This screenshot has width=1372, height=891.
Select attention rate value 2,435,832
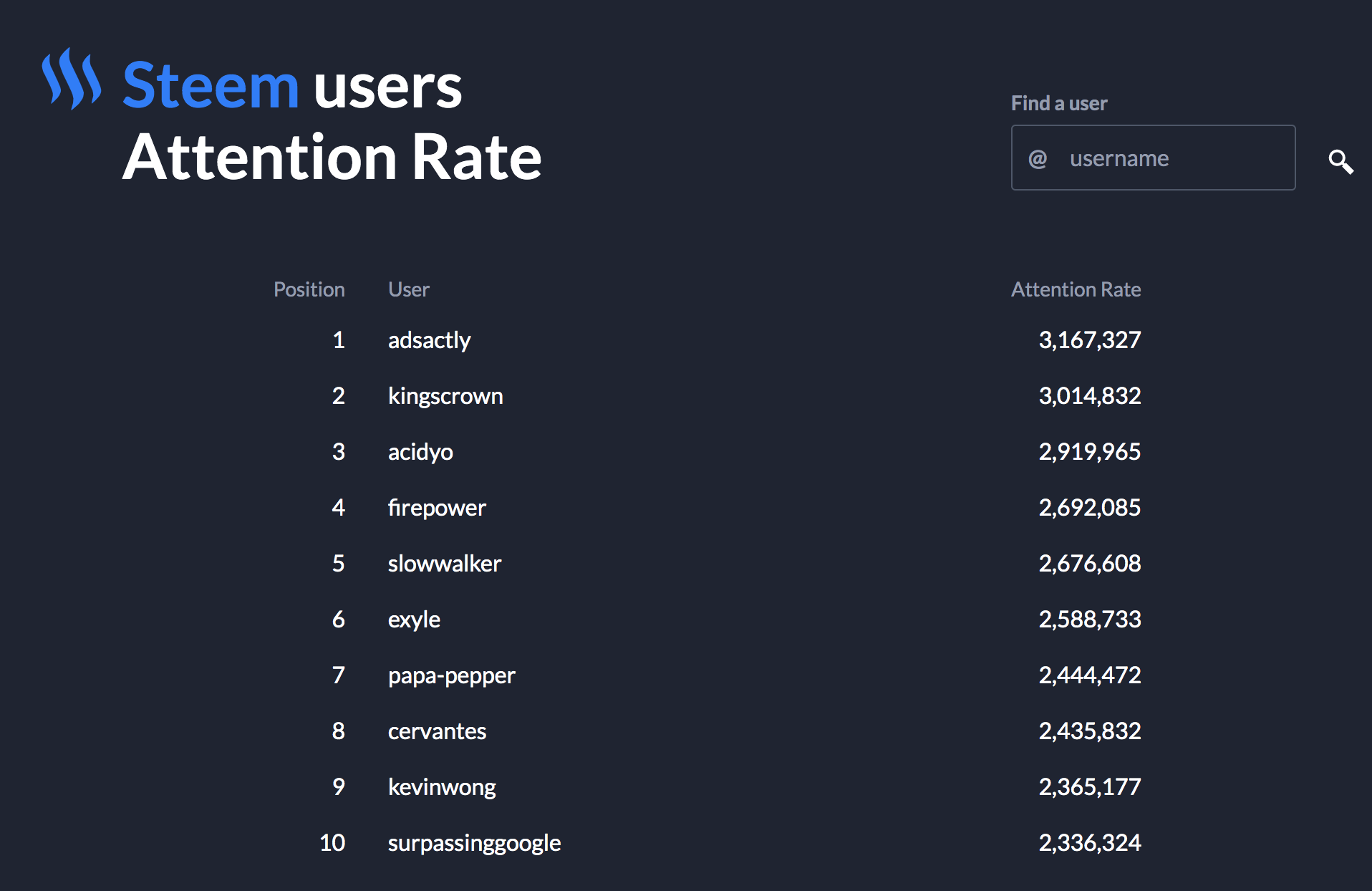[1090, 731]
